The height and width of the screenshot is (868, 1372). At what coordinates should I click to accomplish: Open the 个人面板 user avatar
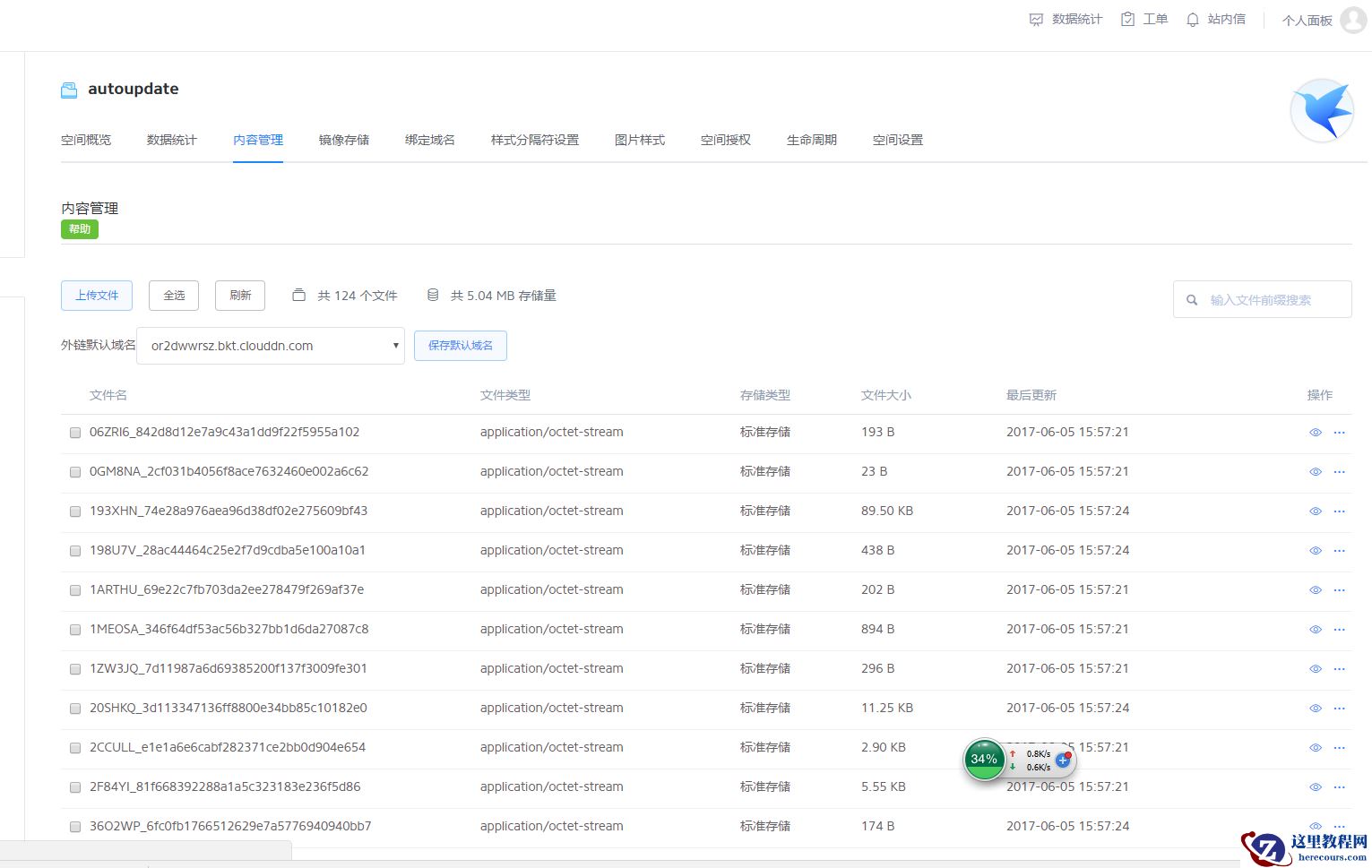click(1351, 20)
